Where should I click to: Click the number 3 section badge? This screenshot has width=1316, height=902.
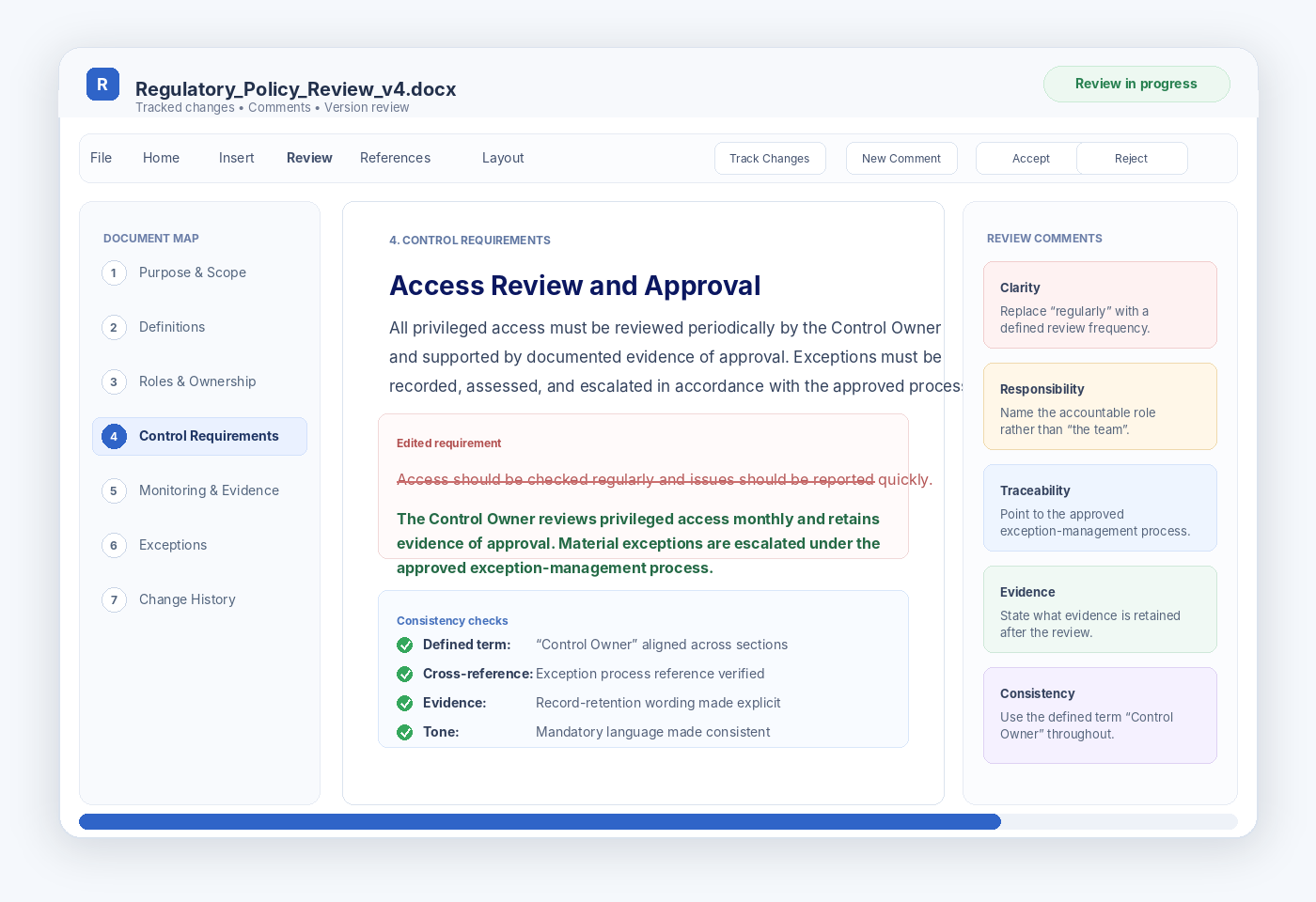tap(114, 382)
